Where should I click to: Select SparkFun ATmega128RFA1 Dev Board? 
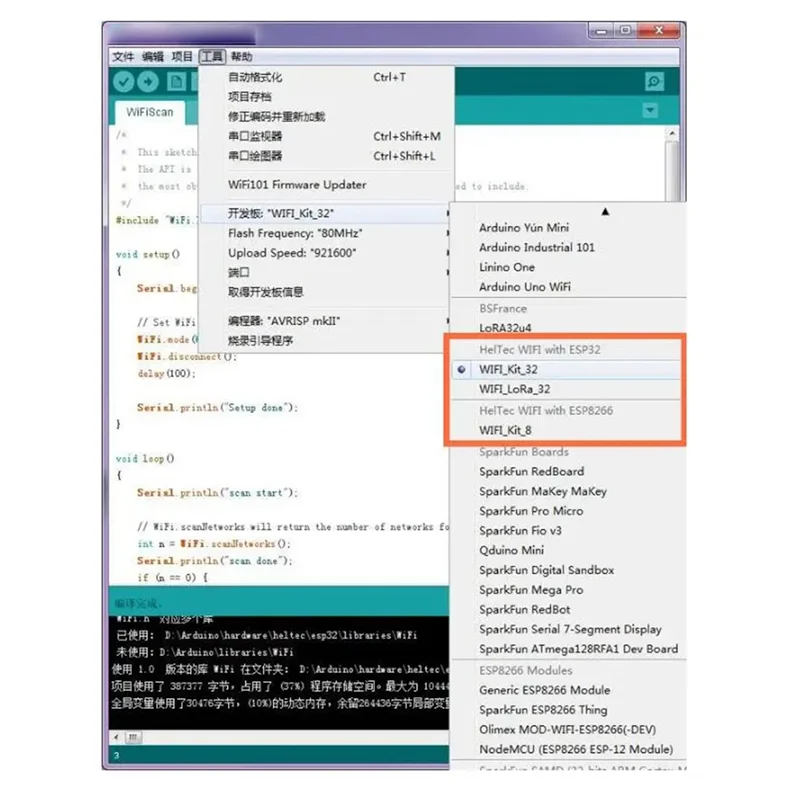(x=568, y=649)
